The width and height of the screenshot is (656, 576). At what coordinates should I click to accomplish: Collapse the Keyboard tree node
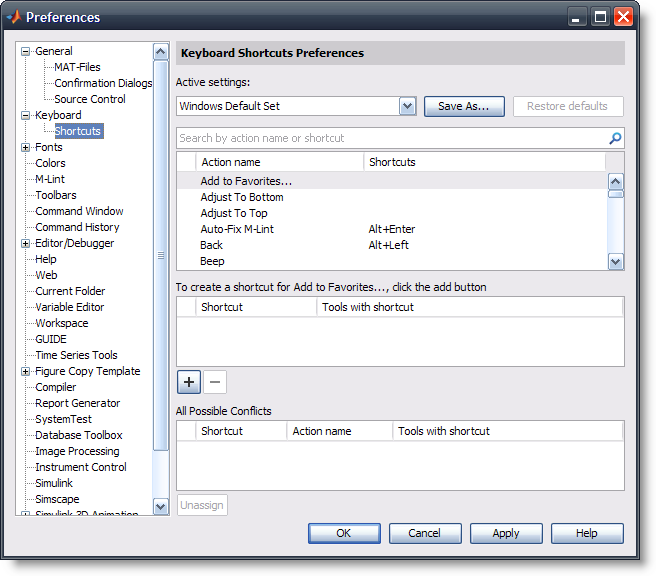tap(26, 115)
